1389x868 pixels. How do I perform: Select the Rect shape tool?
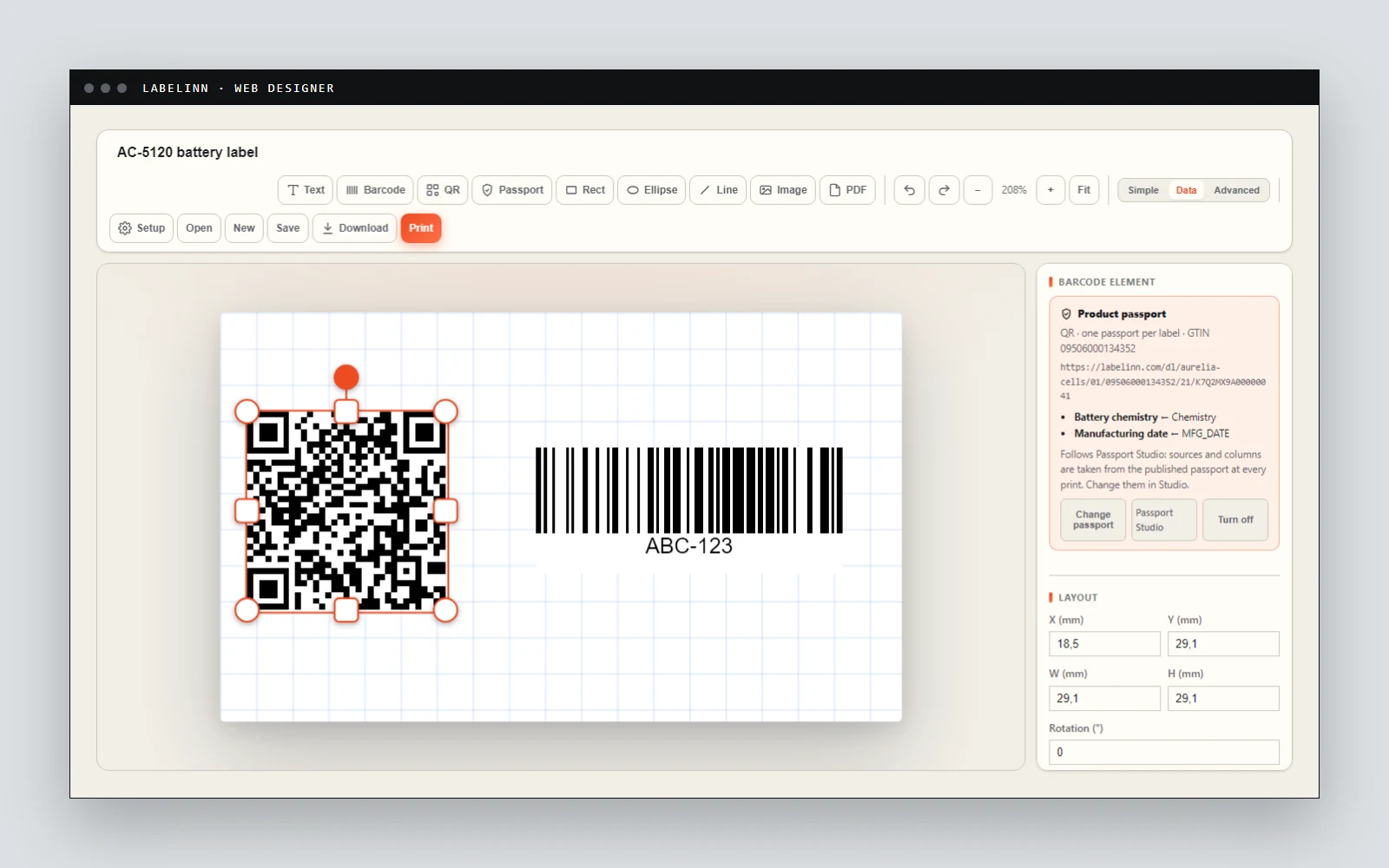tap(585, 190)
